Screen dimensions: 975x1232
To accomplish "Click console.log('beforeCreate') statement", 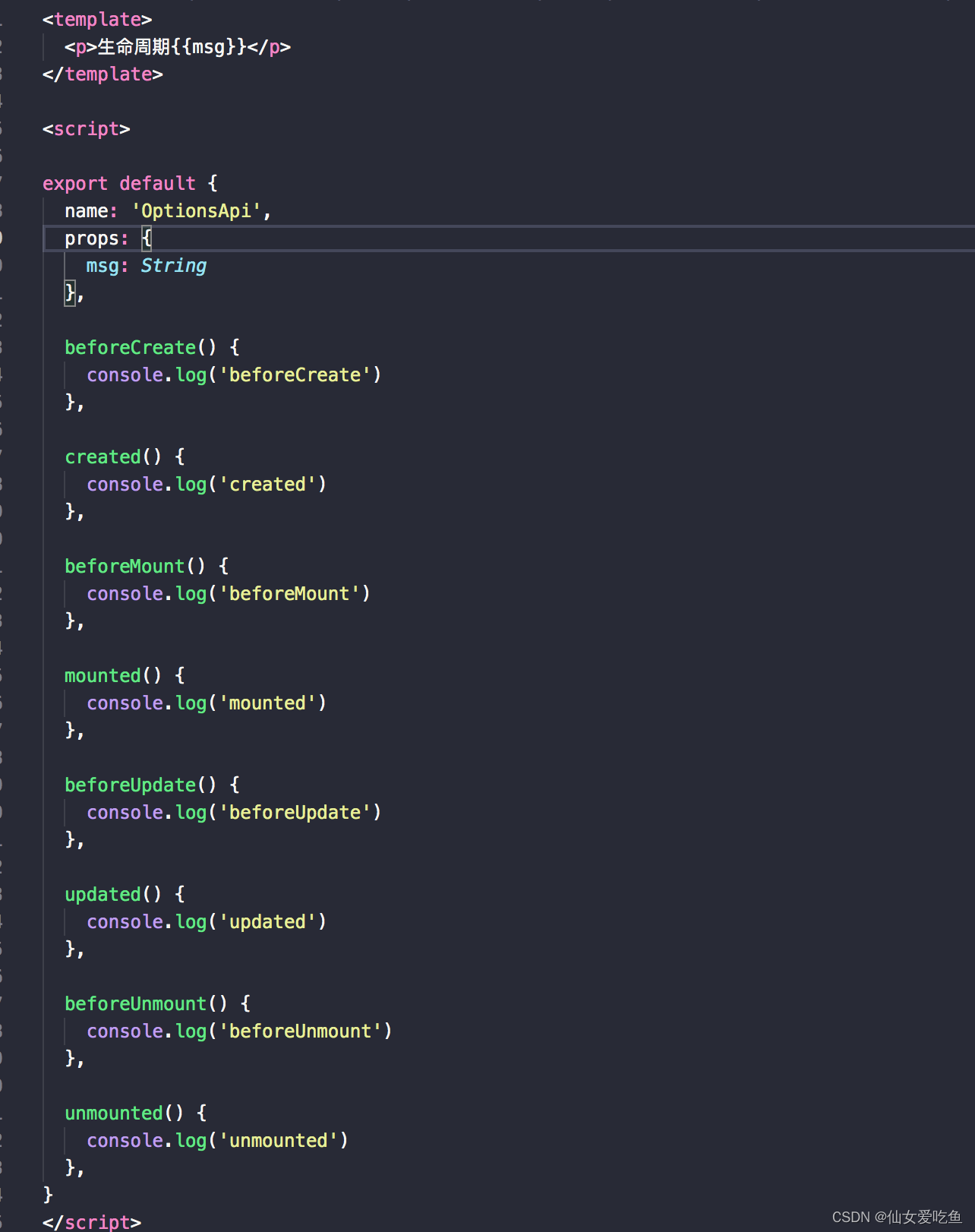I will [x=234, y=374].
